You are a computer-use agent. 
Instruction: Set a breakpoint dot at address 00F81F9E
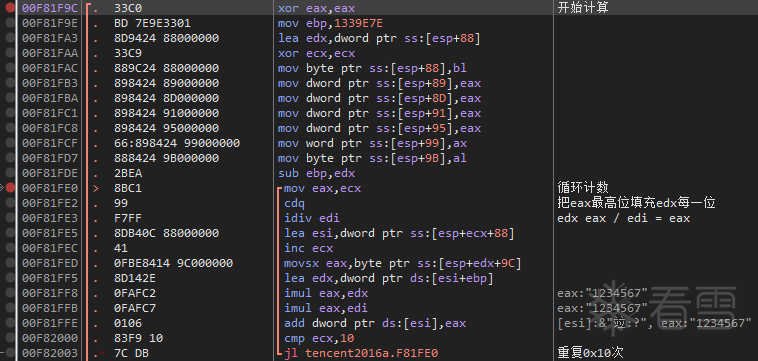tap(10, 23)
